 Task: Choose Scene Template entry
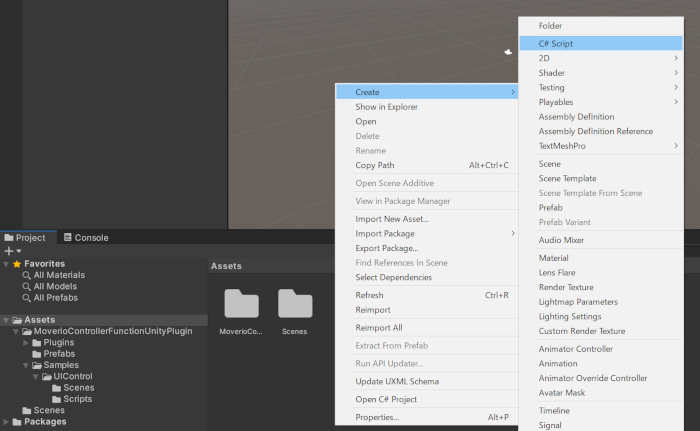[x=601, y=179]
